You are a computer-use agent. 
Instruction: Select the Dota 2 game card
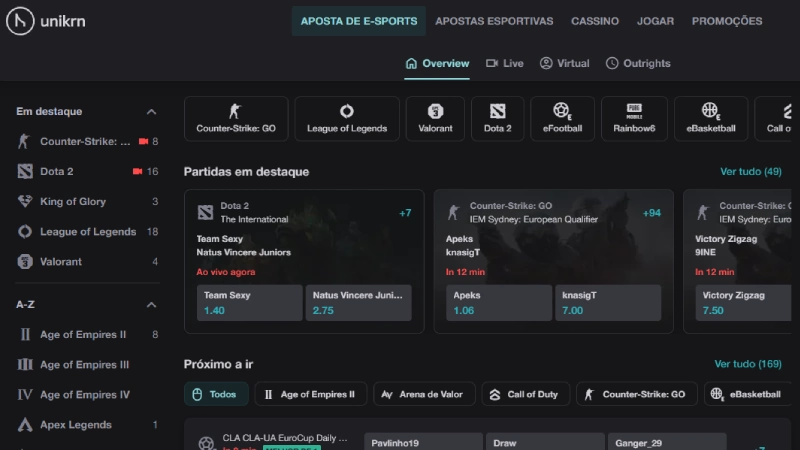[x=497, y=118]
